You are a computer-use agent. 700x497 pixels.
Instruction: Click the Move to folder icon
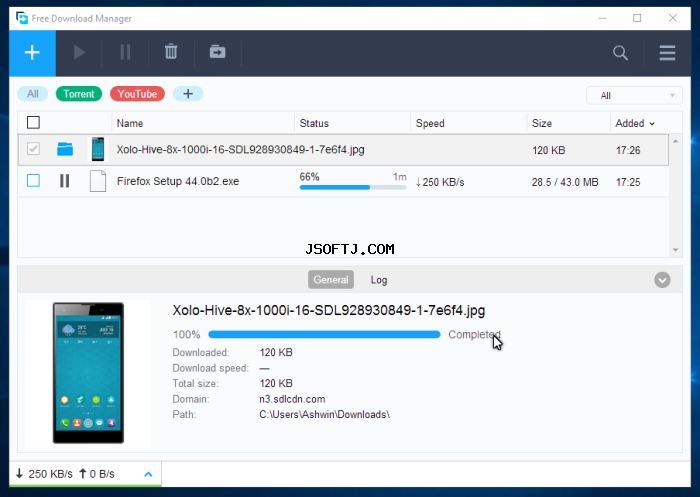click(217, 52)
